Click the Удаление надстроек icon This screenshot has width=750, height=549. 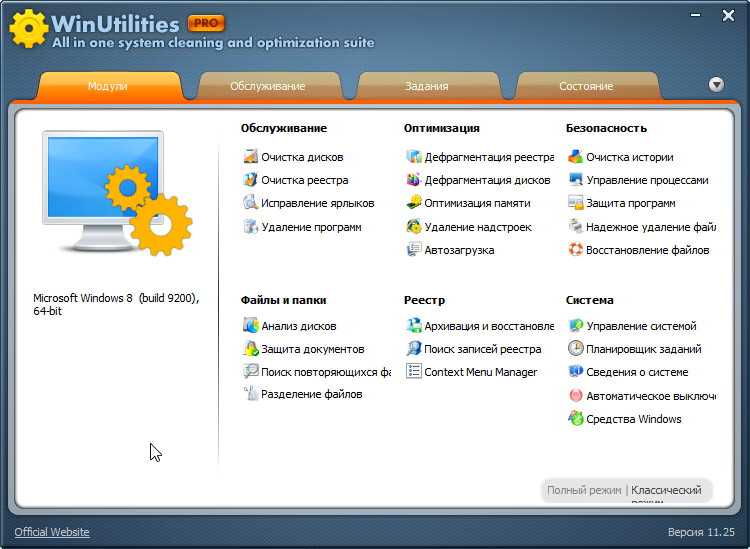click(414, 227)
